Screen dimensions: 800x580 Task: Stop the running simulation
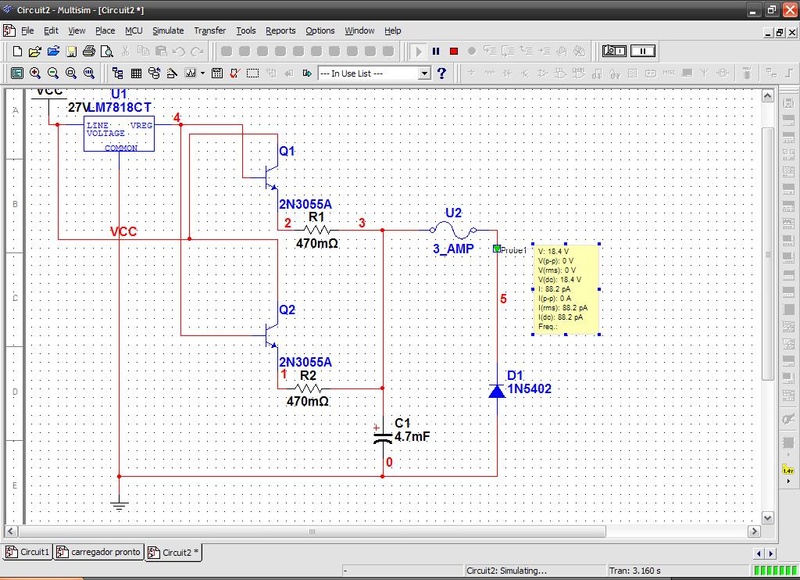click(453, 51)
